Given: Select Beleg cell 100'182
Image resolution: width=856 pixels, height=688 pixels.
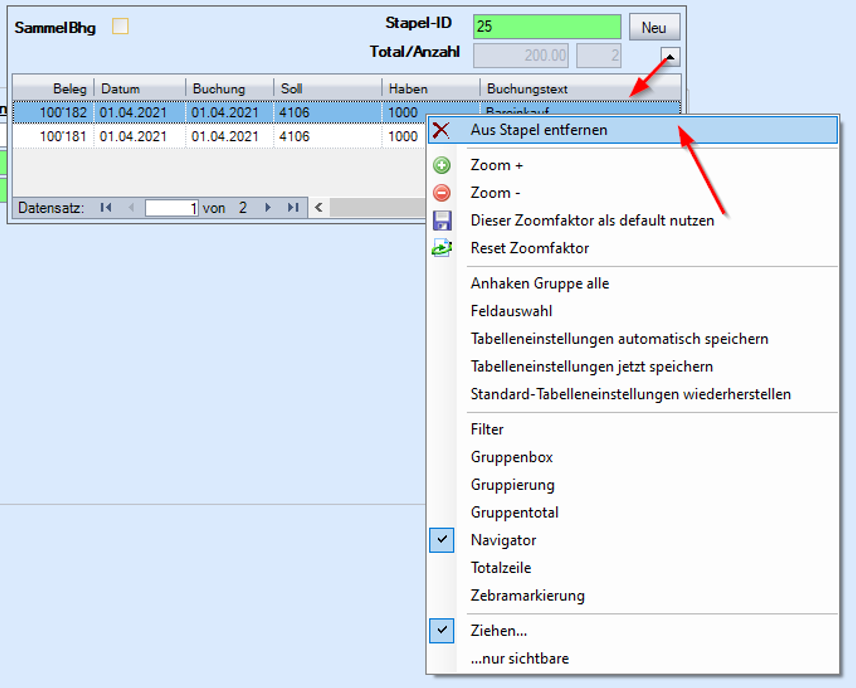Looking at the screenshot, I should [54, 112].
